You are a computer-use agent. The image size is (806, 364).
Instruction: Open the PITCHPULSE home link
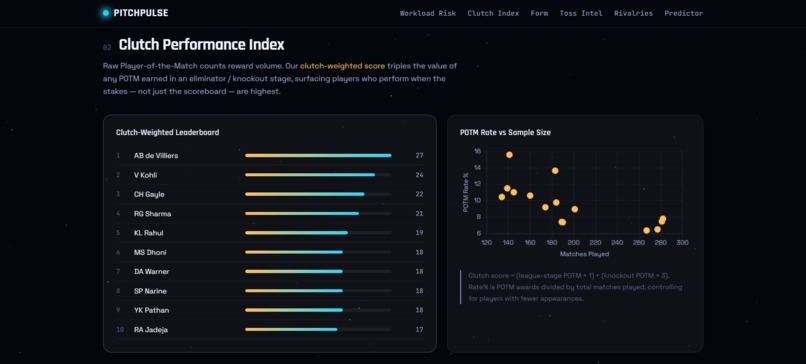136,13
